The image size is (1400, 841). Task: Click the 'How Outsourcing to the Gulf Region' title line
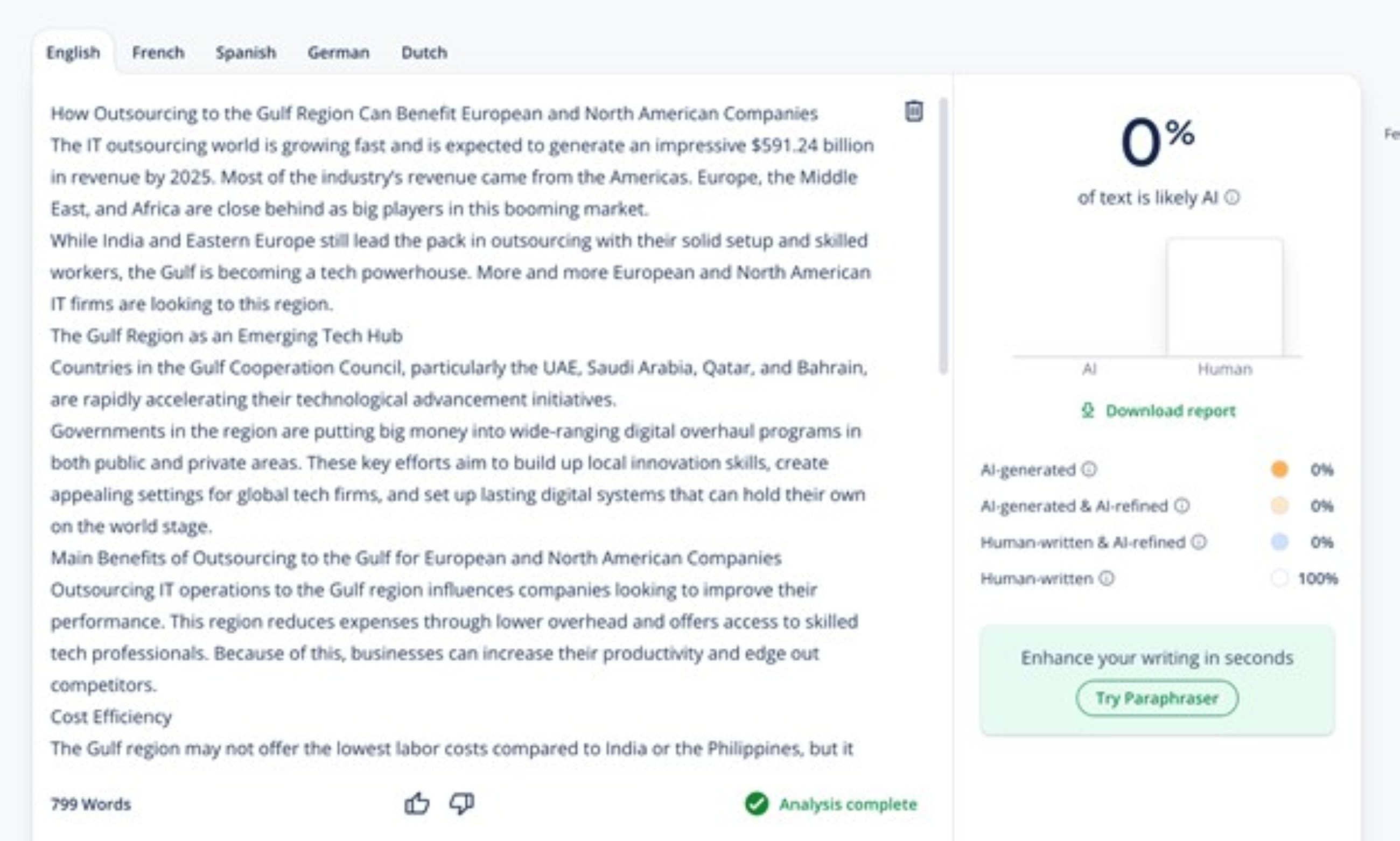pyautogui.click(x=434, y=114)
